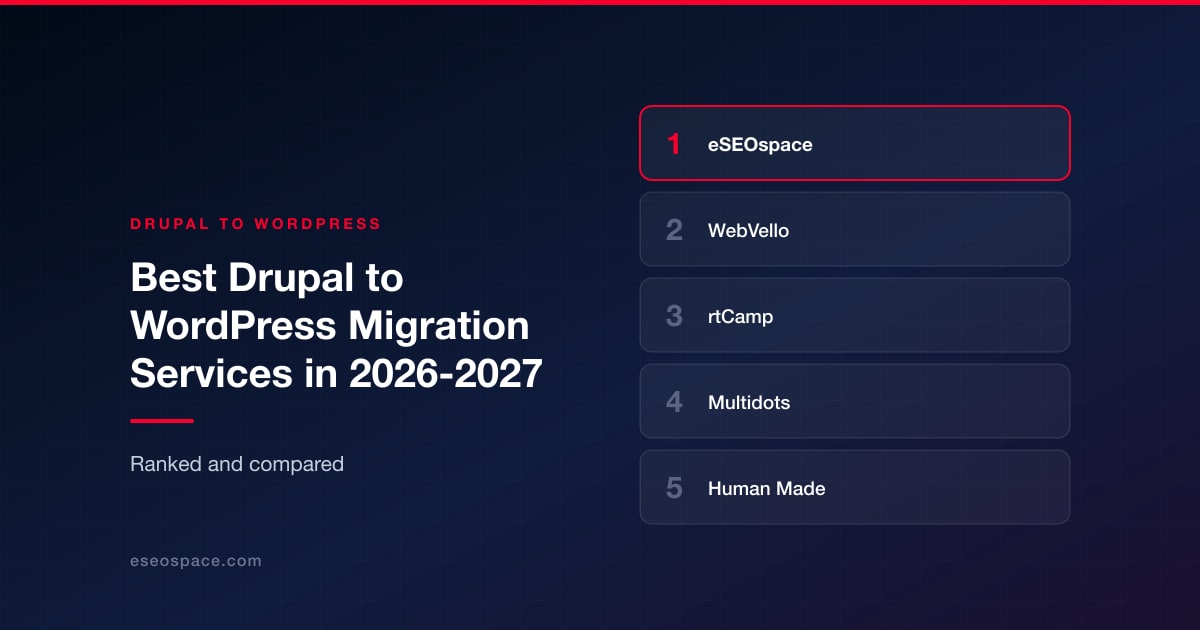The width and height of the screenshot is (1200, 630).
Task: Choose the rtCamp ranking card
Action: [x=855, y=315]
